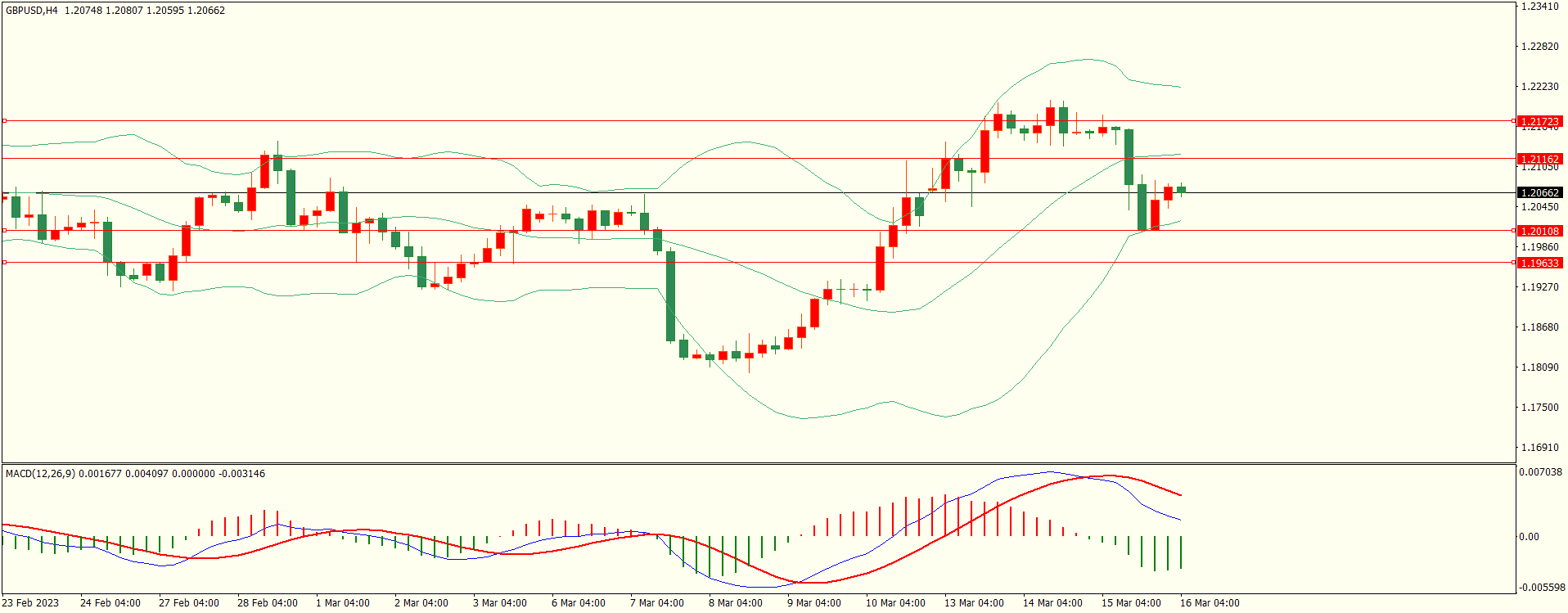Click the 9 Mar 04:00 time label
Screen dimensions: 1568x613
click(814, 603)
